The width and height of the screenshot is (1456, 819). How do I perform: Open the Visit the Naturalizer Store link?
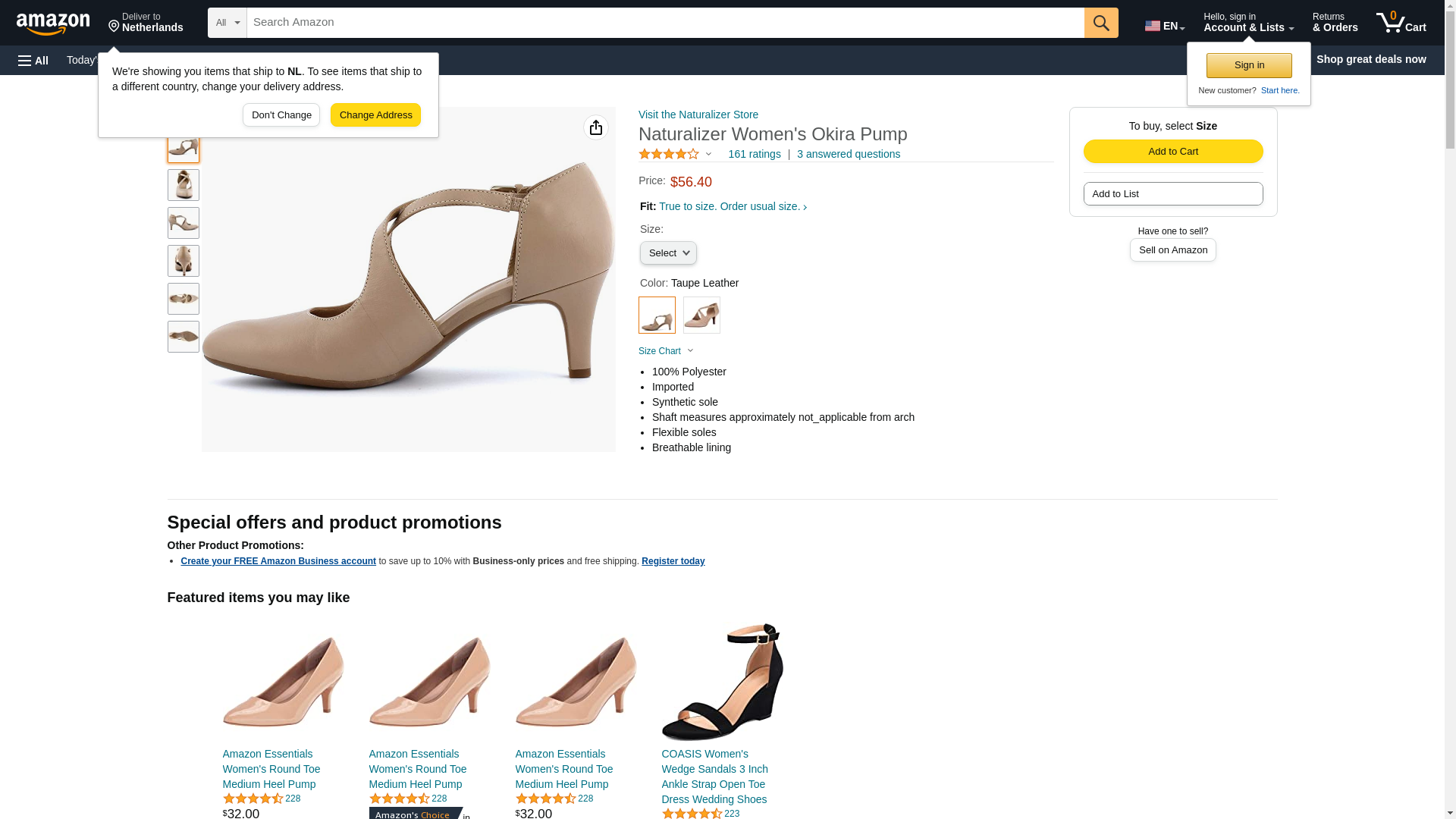pos(698,115)
